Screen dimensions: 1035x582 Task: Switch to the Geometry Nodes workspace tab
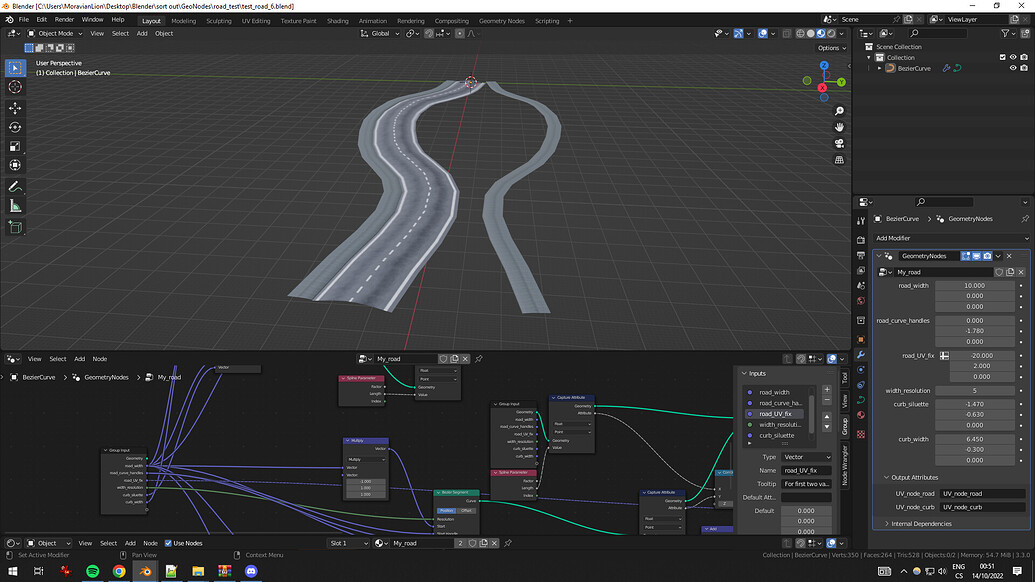point(502,21)
